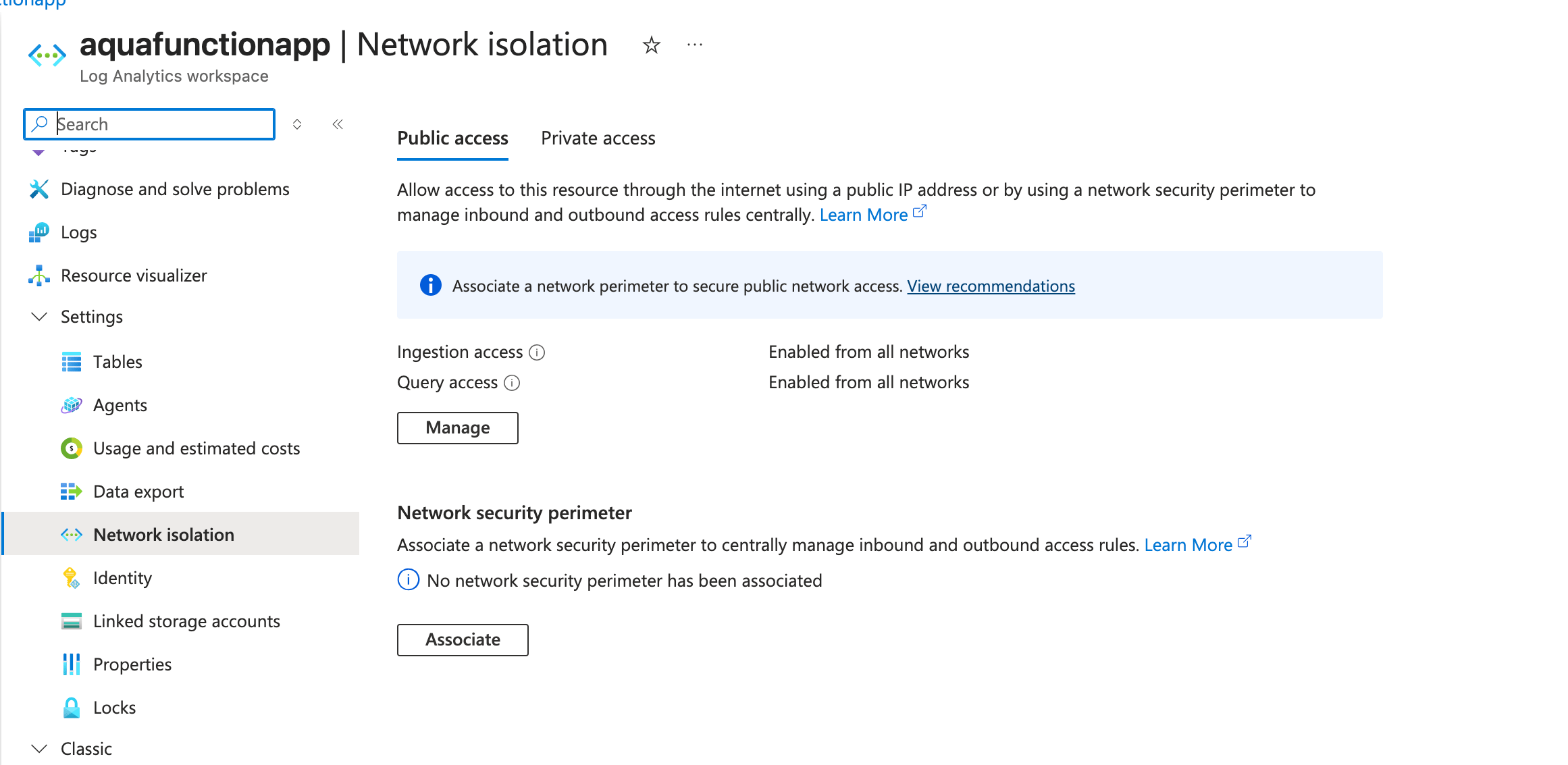
Task: Click Ingestion access 'Enabled from all networks' value
Action: 868,352
